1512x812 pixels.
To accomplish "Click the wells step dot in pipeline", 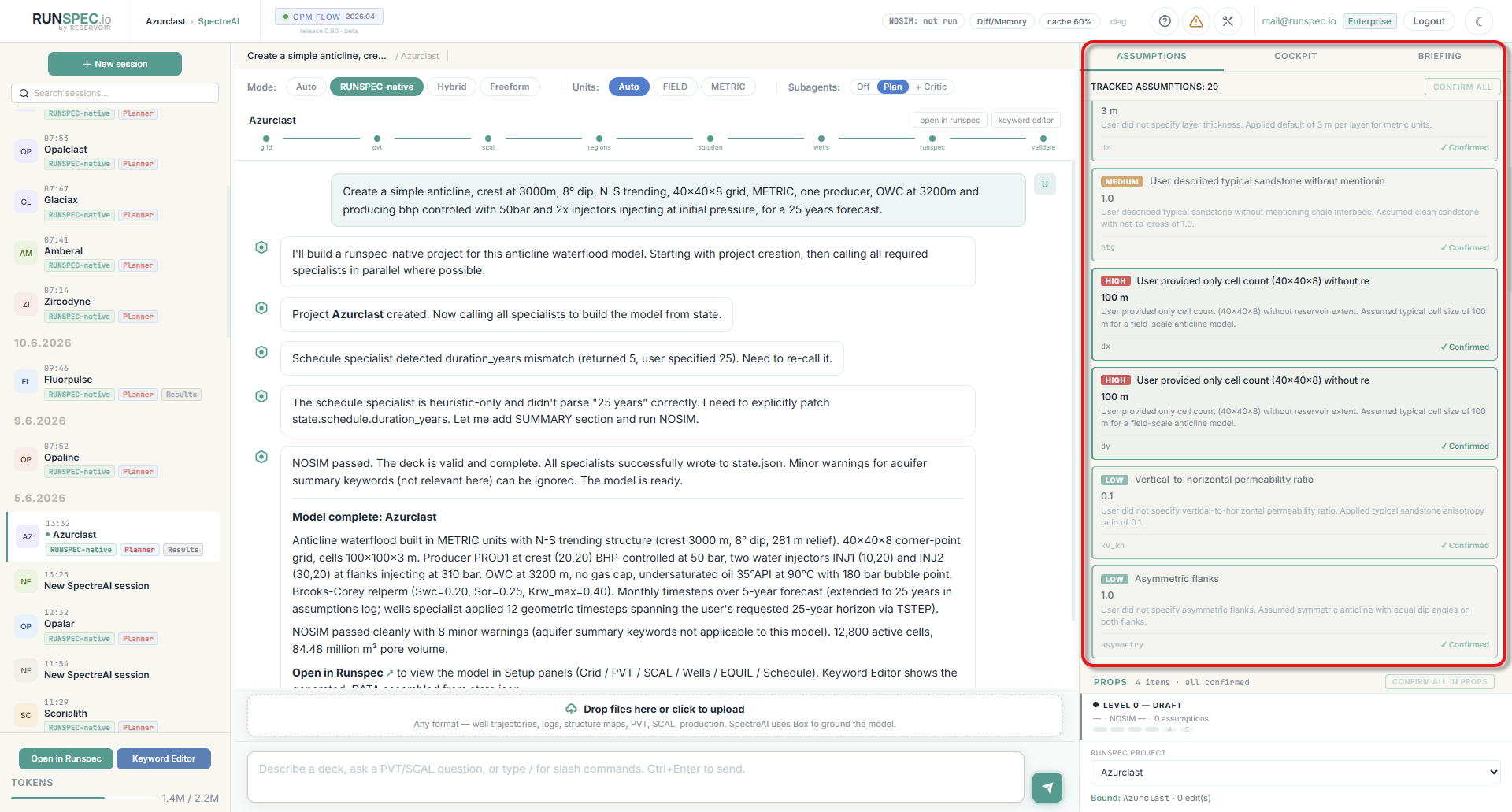I will (821, 139).
